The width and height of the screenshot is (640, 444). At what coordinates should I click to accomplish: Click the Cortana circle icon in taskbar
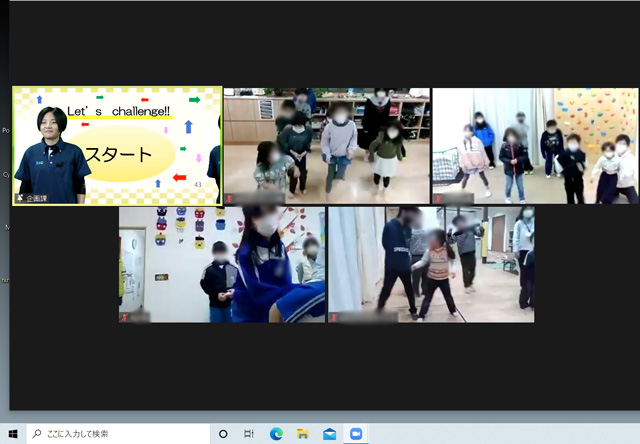pyautogui.click(x=223, y=434)
